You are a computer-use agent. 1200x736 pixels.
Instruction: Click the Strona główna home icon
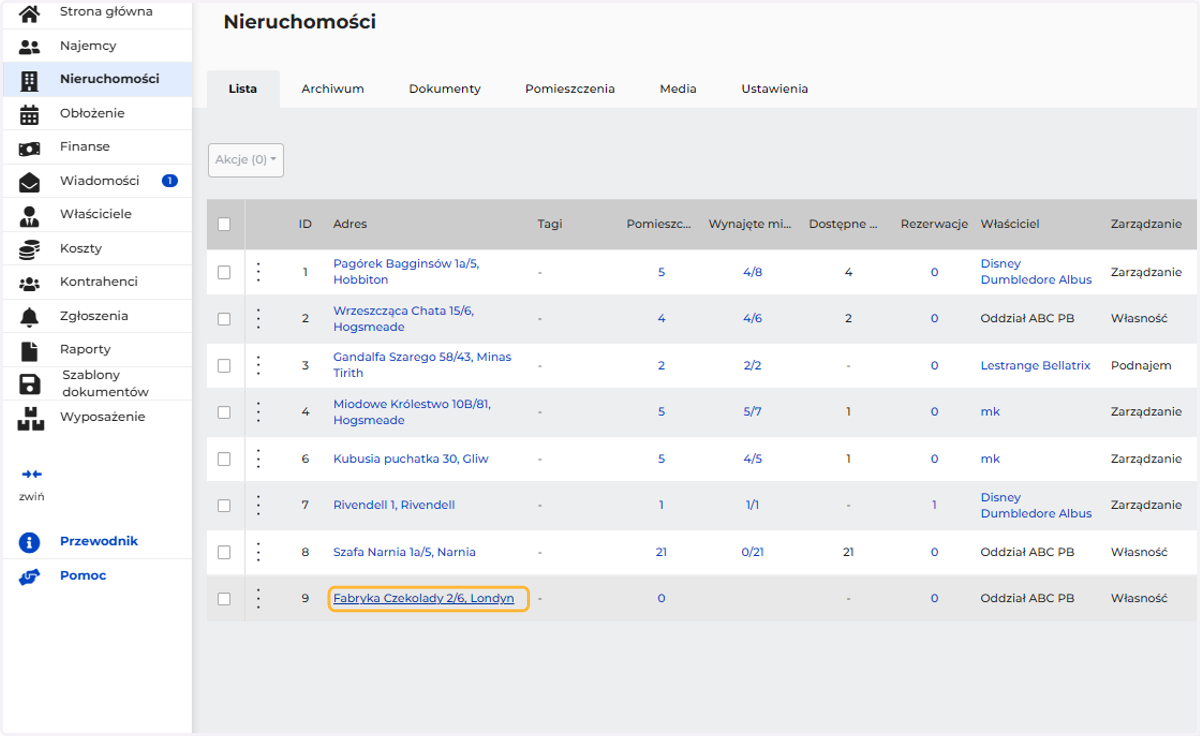pos(30,13)
